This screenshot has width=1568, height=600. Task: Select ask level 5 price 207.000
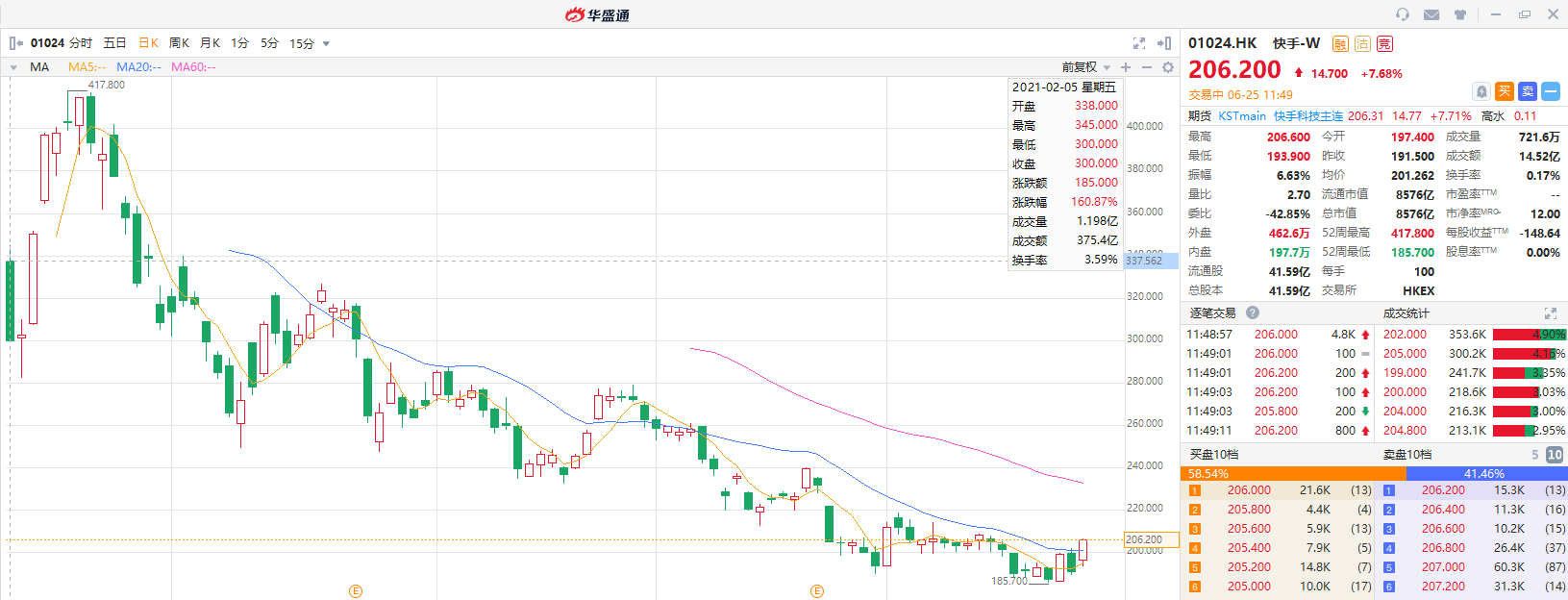[x=1443, y=567]
